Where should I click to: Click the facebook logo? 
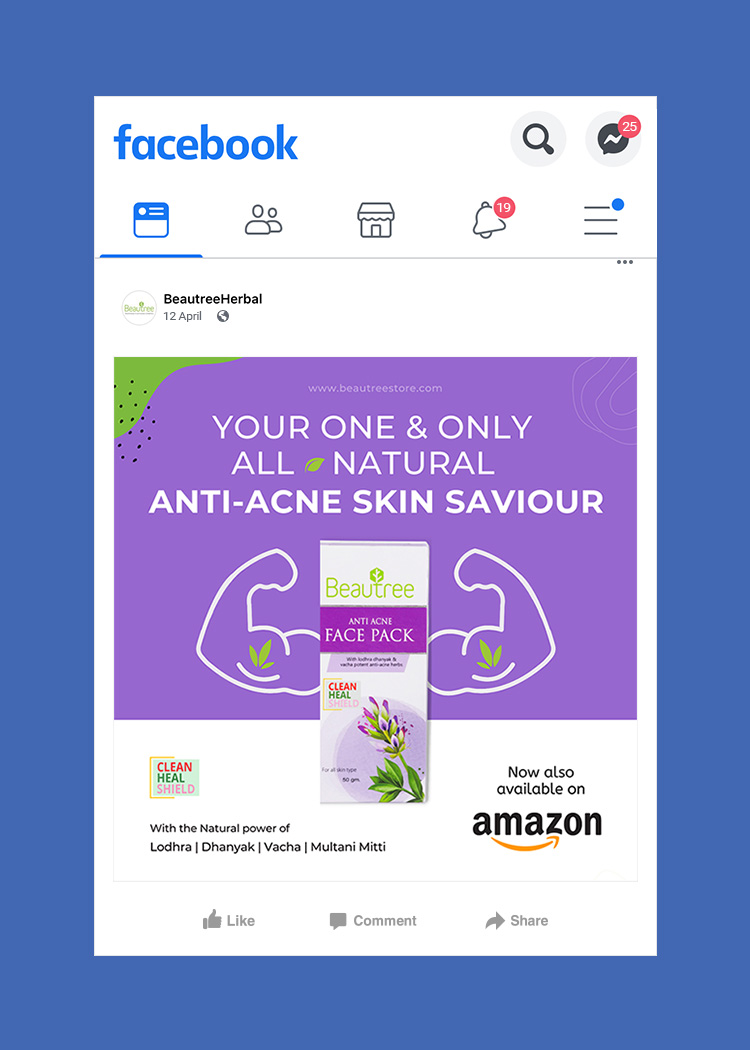[206, 142]
